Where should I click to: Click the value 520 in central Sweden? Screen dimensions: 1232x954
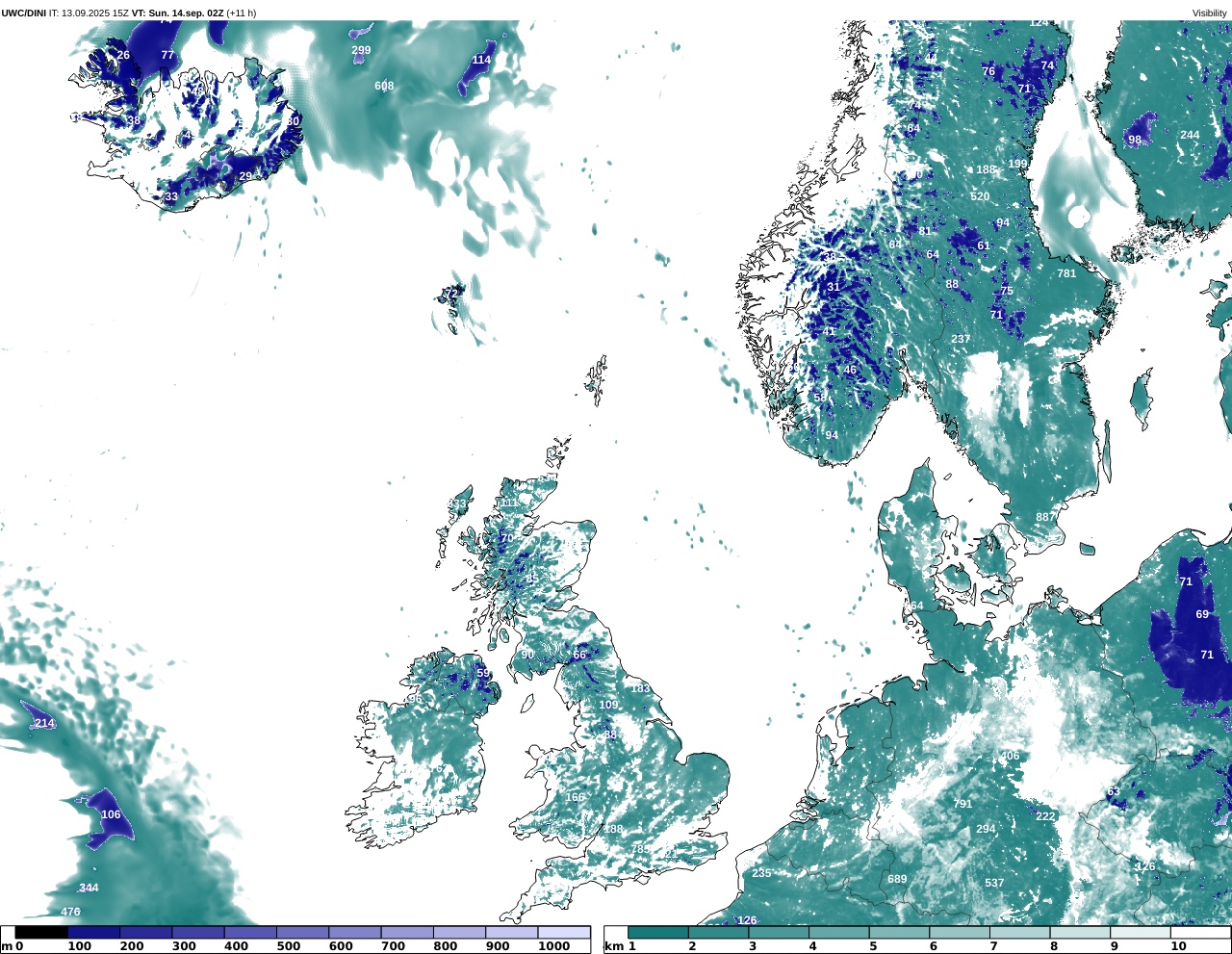click(x=980, y=197)
